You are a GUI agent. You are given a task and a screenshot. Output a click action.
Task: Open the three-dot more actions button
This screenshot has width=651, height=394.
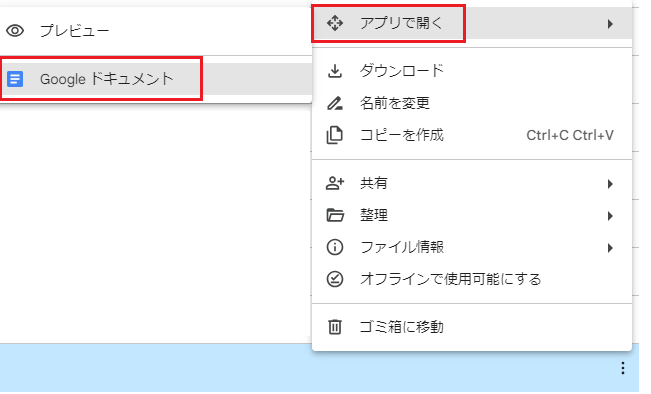622,368
